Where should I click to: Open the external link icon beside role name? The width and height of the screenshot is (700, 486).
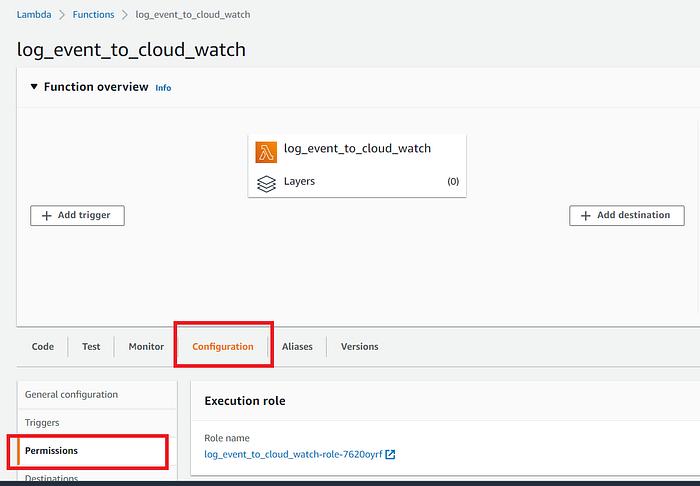[x=390, y=454]
